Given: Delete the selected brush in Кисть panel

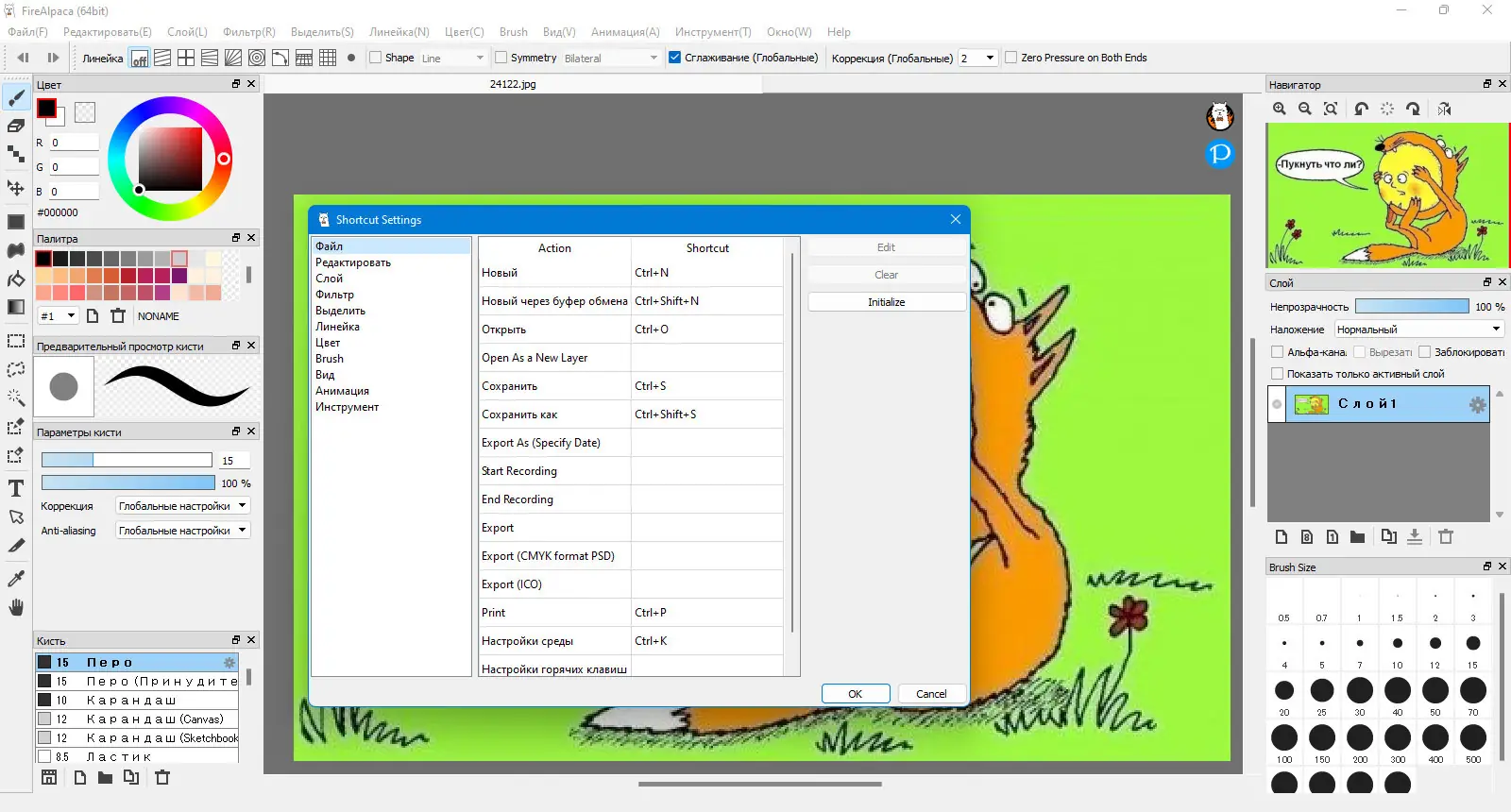Looking at the screenshot, I should pyautogui.click(x=162, y=777).
